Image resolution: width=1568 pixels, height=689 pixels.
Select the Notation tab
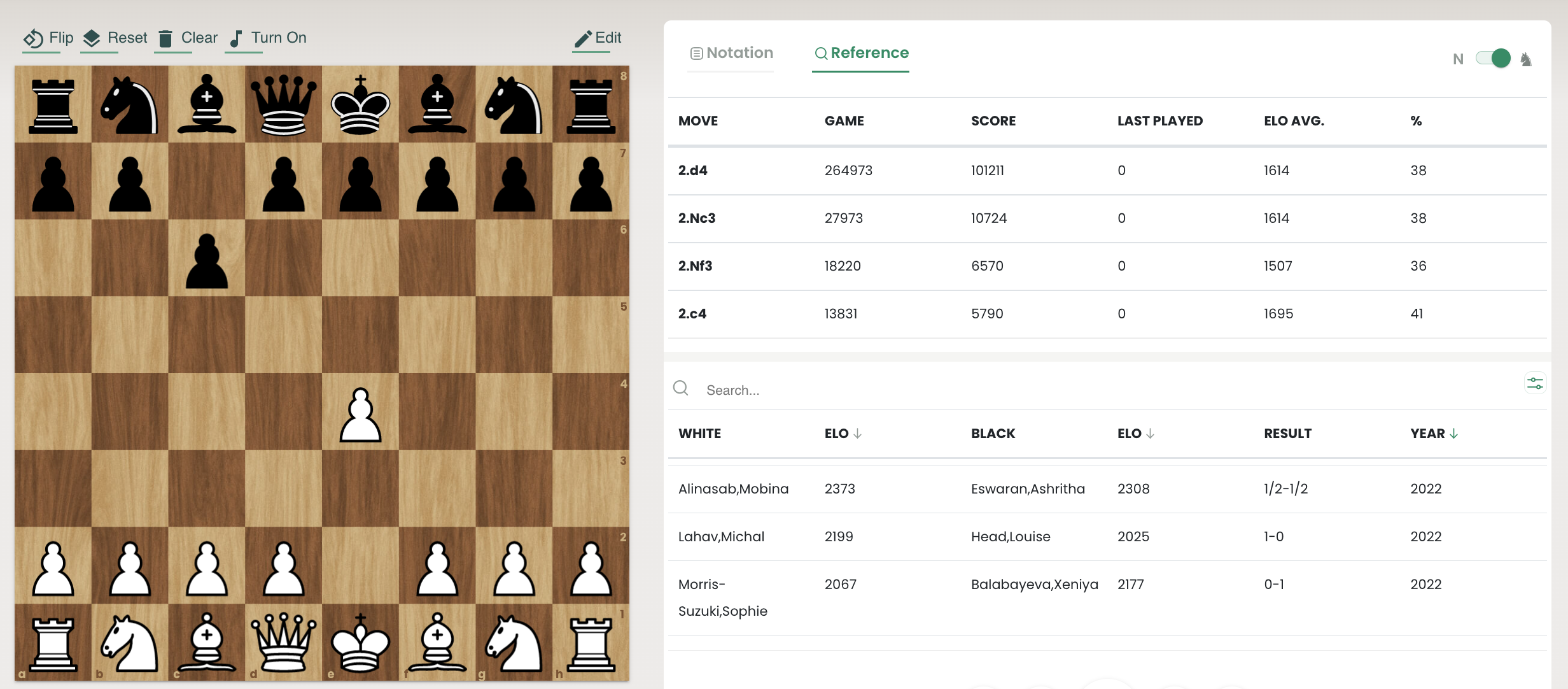point(731,52)
